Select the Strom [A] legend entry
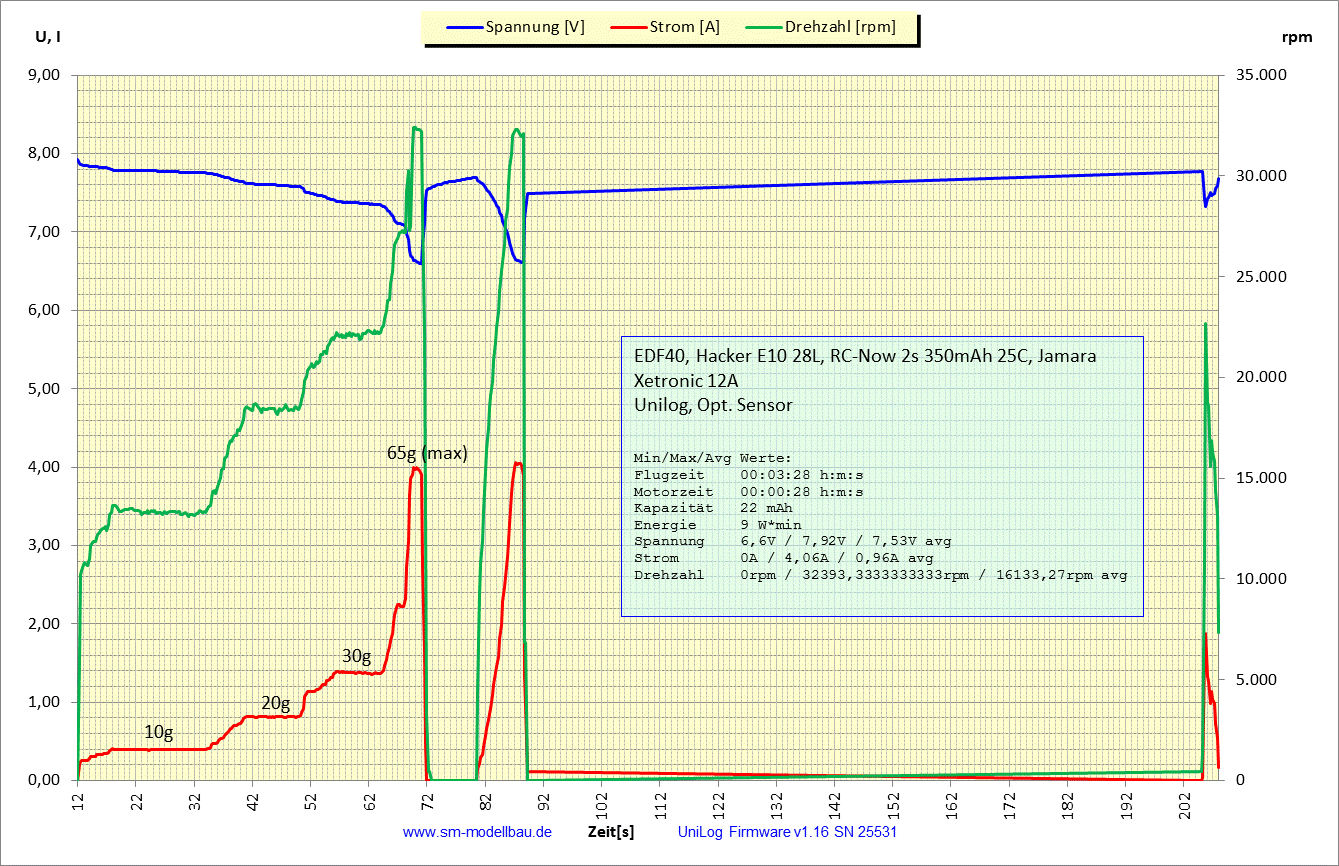The height and width of the screenshot is (866, 1339). pyautogui.click(x=685, y=28)
